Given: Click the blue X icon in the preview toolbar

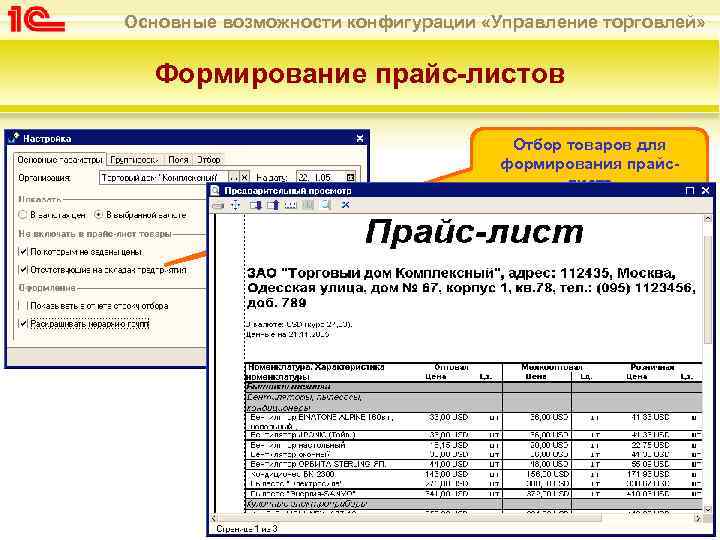Looking at the screenshot, I should coord(345,205).
